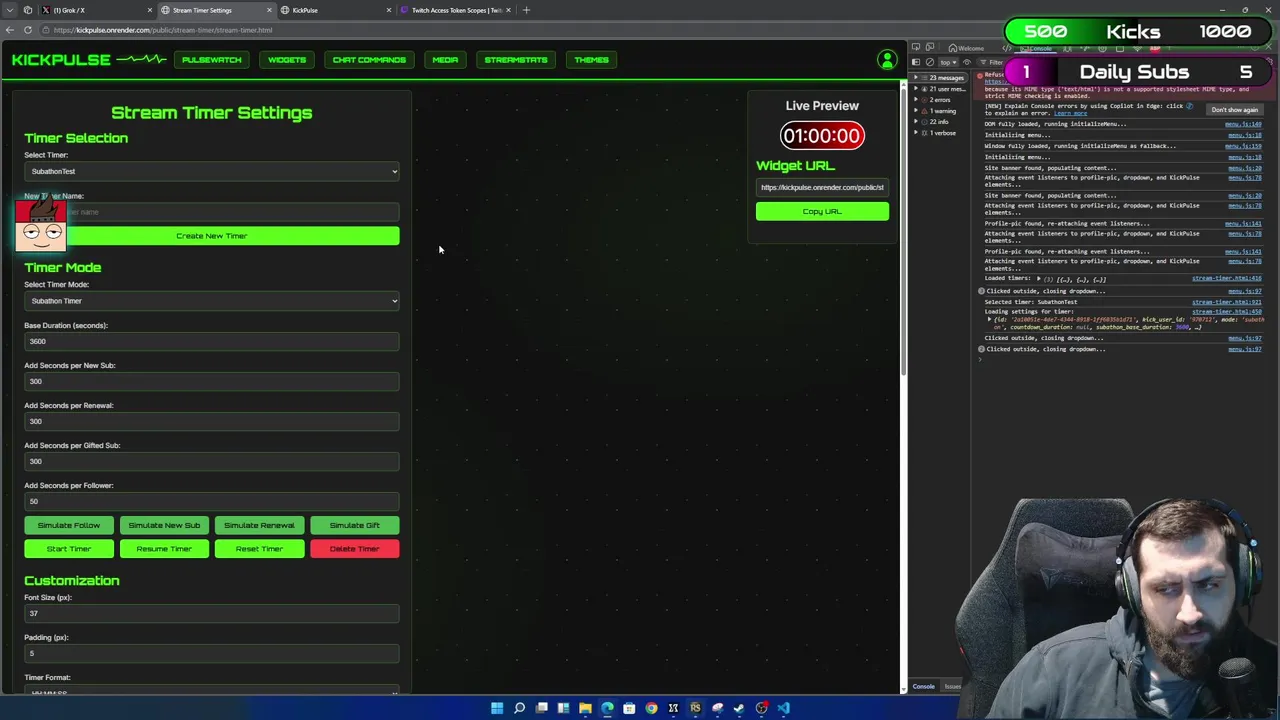Open a new browser tab with plus icon
1280x720 pixels.
pyautogui.click(x=526, y=10)
